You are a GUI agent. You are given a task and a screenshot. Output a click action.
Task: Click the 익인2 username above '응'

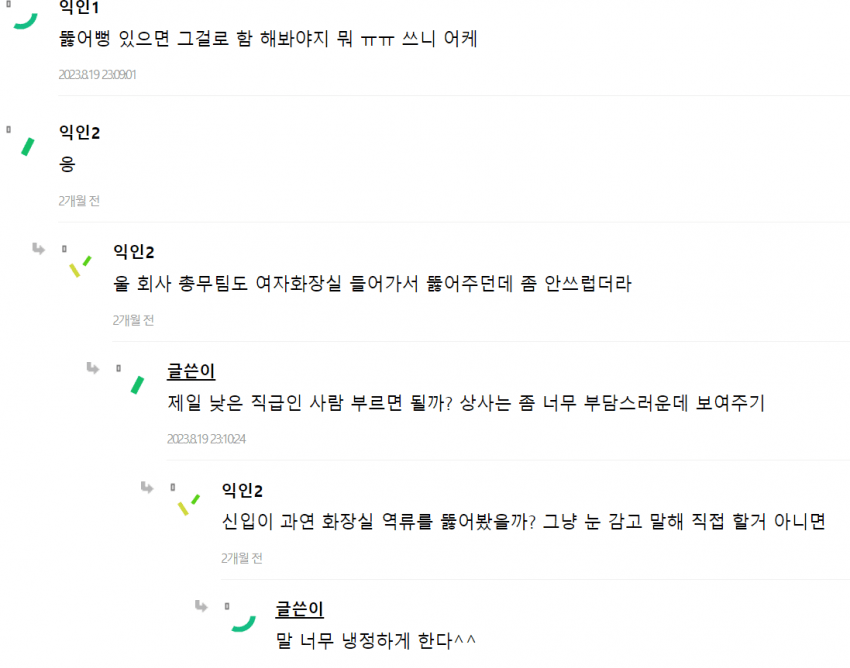click(x=80, y=132)
